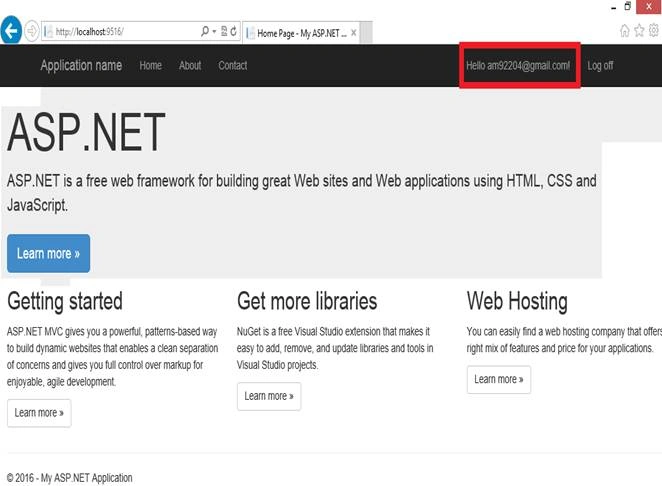Click the blue Learn more button
This screenshot has width=662, height=486.
coord(49,253)
